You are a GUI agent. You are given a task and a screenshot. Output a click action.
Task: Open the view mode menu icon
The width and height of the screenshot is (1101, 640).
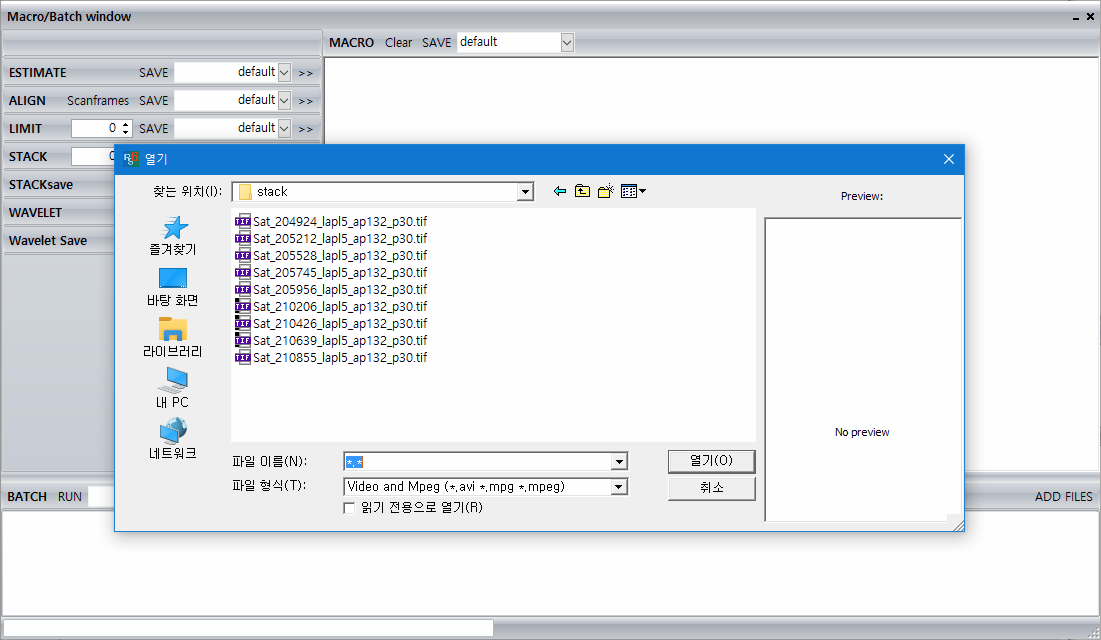pos(629,191)
